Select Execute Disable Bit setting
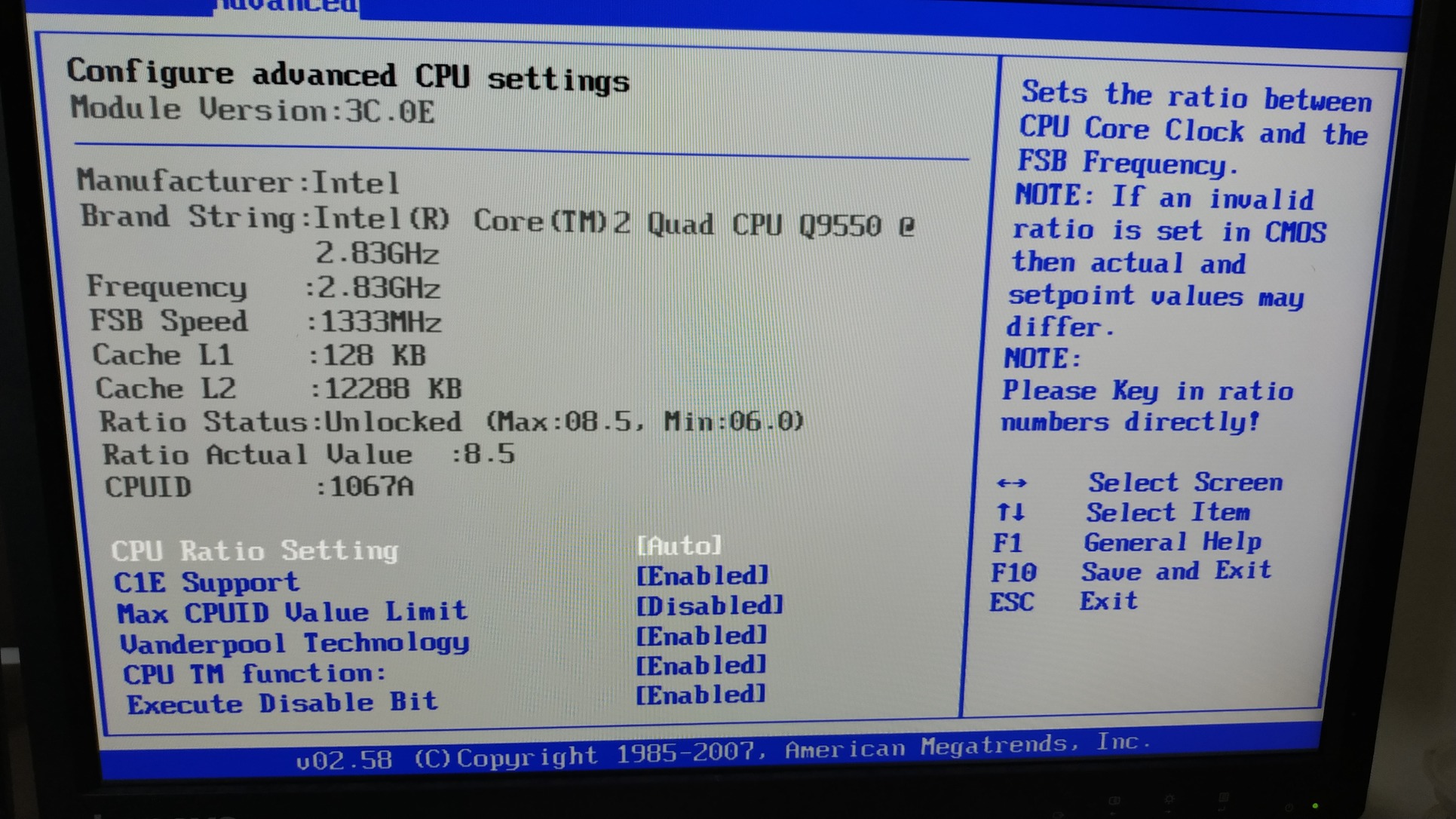Viewport: 1456px width, 819px height. (282, 703)
